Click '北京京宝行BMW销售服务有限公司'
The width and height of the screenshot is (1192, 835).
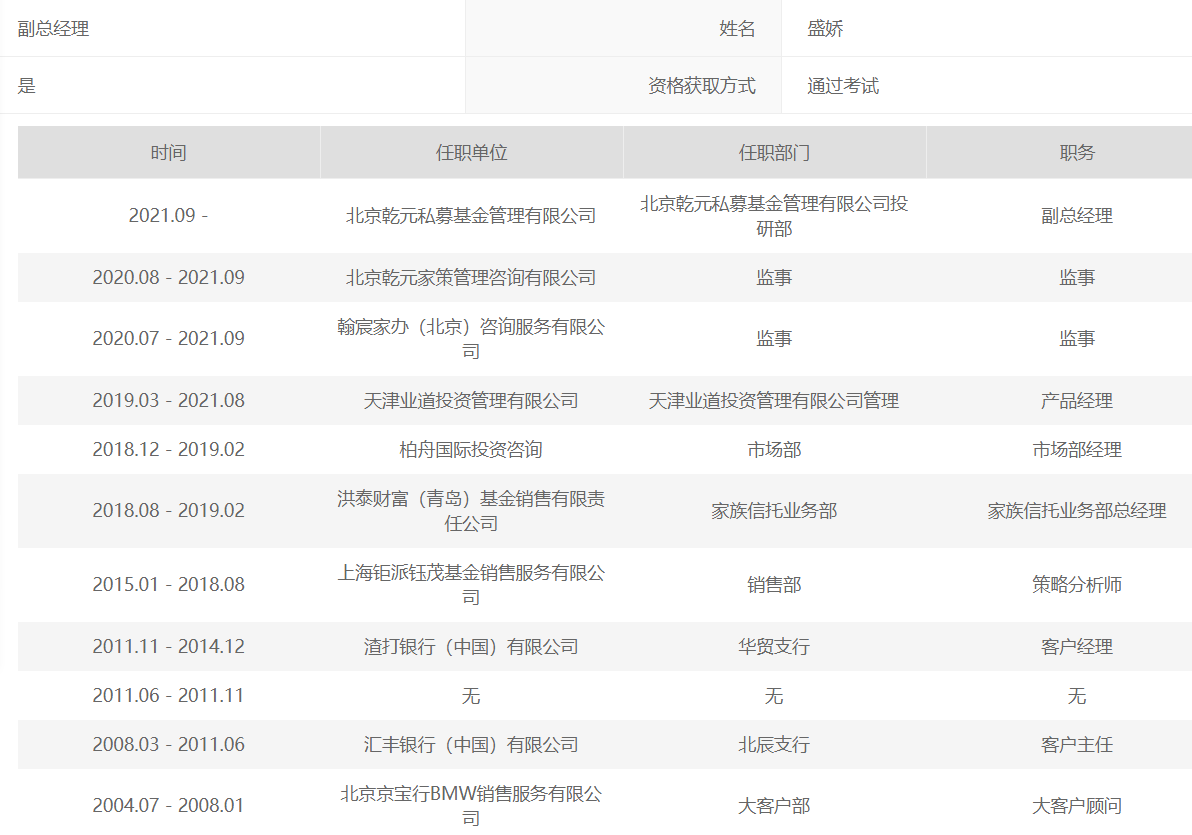click(x=471, y=806)
